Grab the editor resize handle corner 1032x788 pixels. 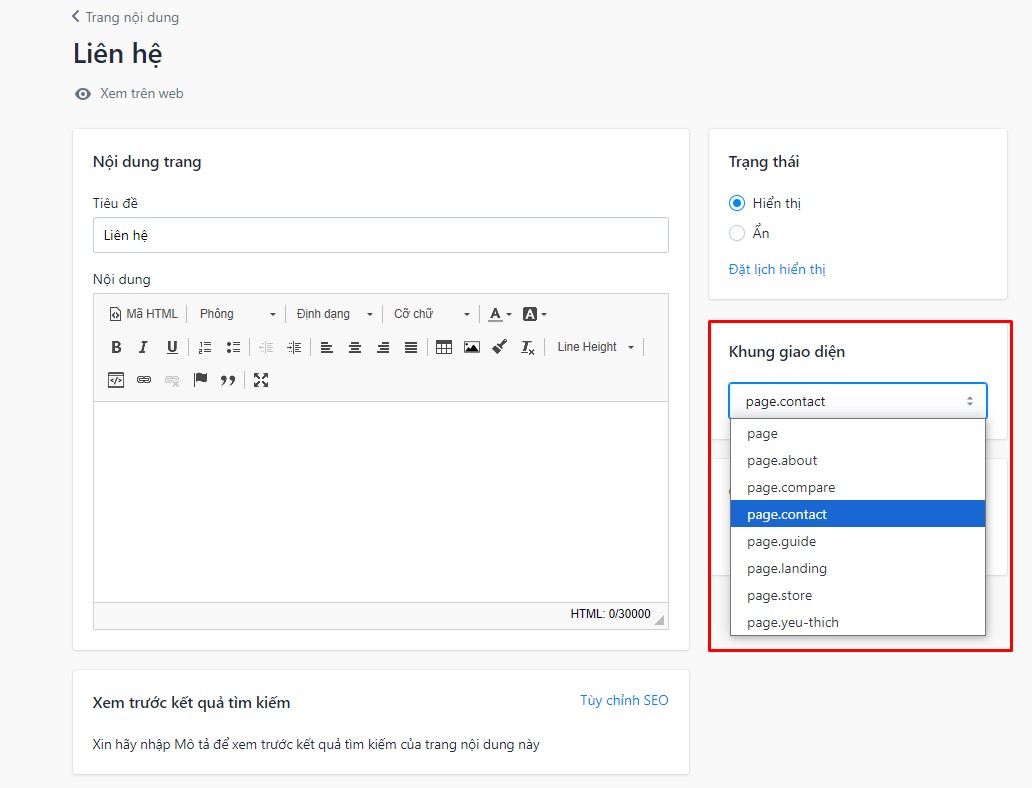pos(659,619)
